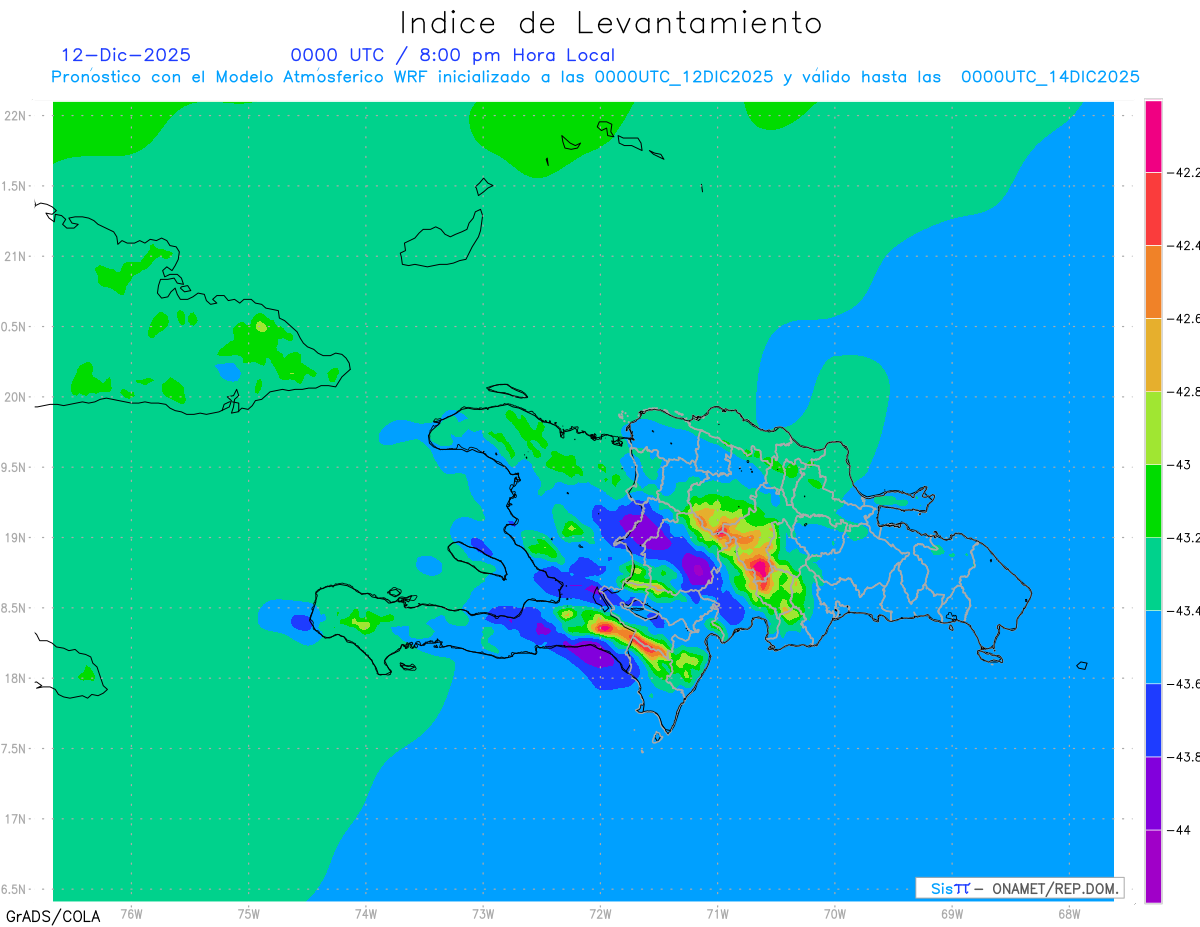Click the '20N' latitude label
The width and height of the screenshot is (1200, 927).
tap(17, 397)
